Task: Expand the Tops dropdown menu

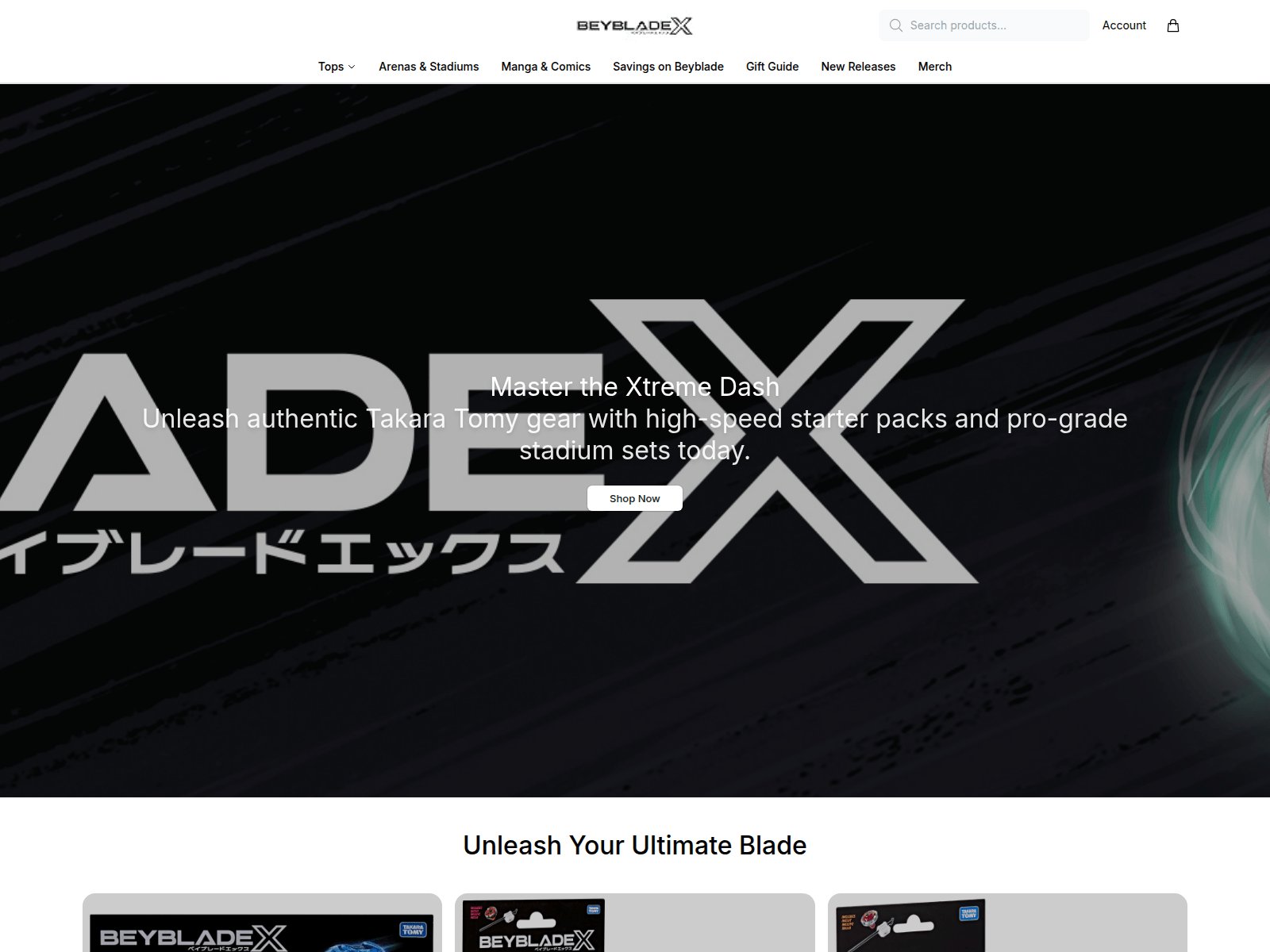Action: [x=337, y=67]
